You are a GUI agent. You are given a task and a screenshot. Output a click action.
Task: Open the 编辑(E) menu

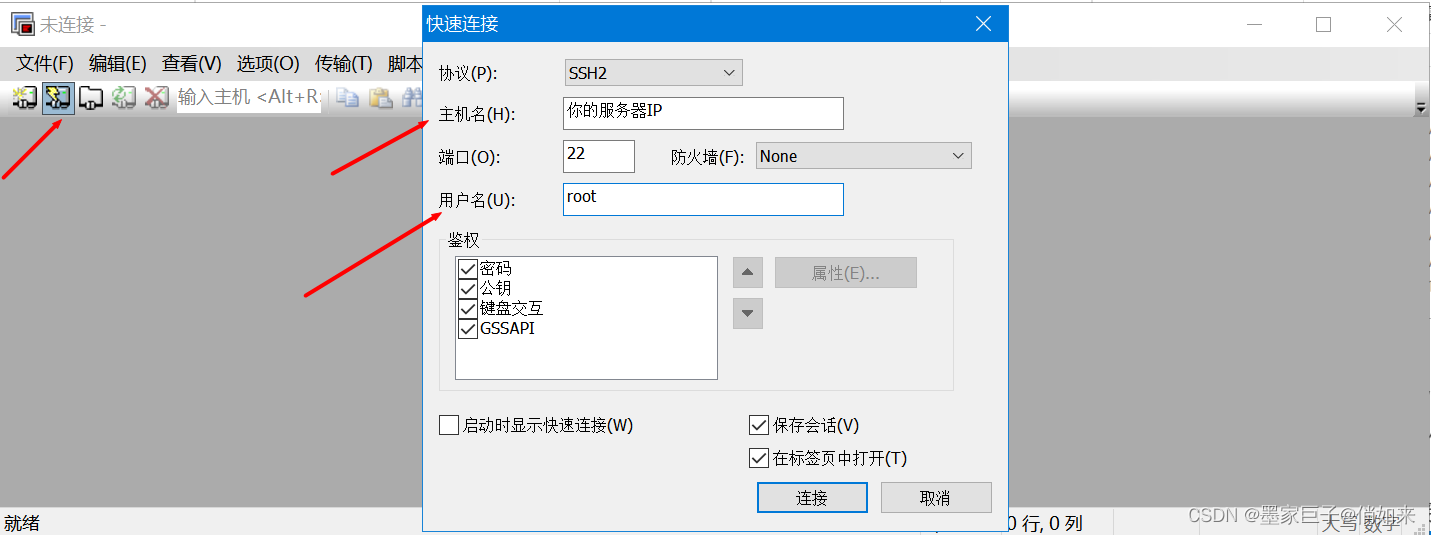pos(118,64)
